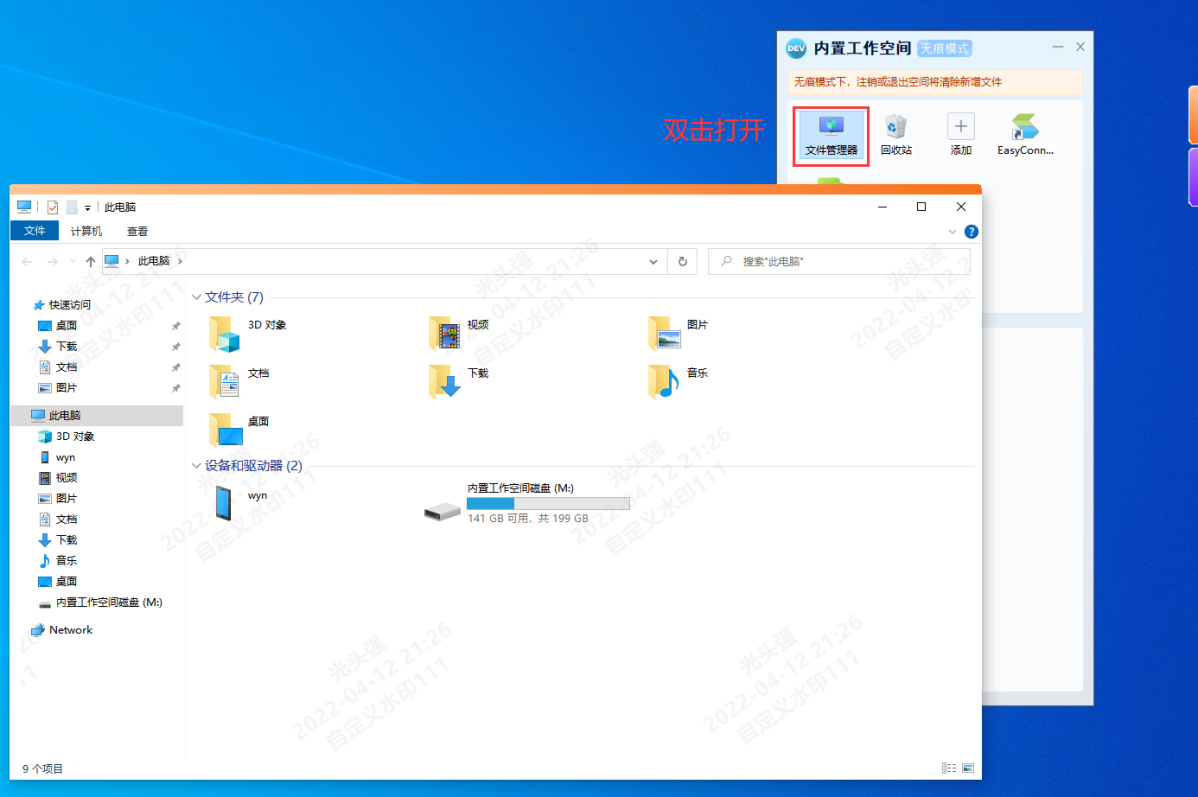Select pinned 桌面 under quick access
Viewport: 1198px width, 797px height.
tap(66, 326)
